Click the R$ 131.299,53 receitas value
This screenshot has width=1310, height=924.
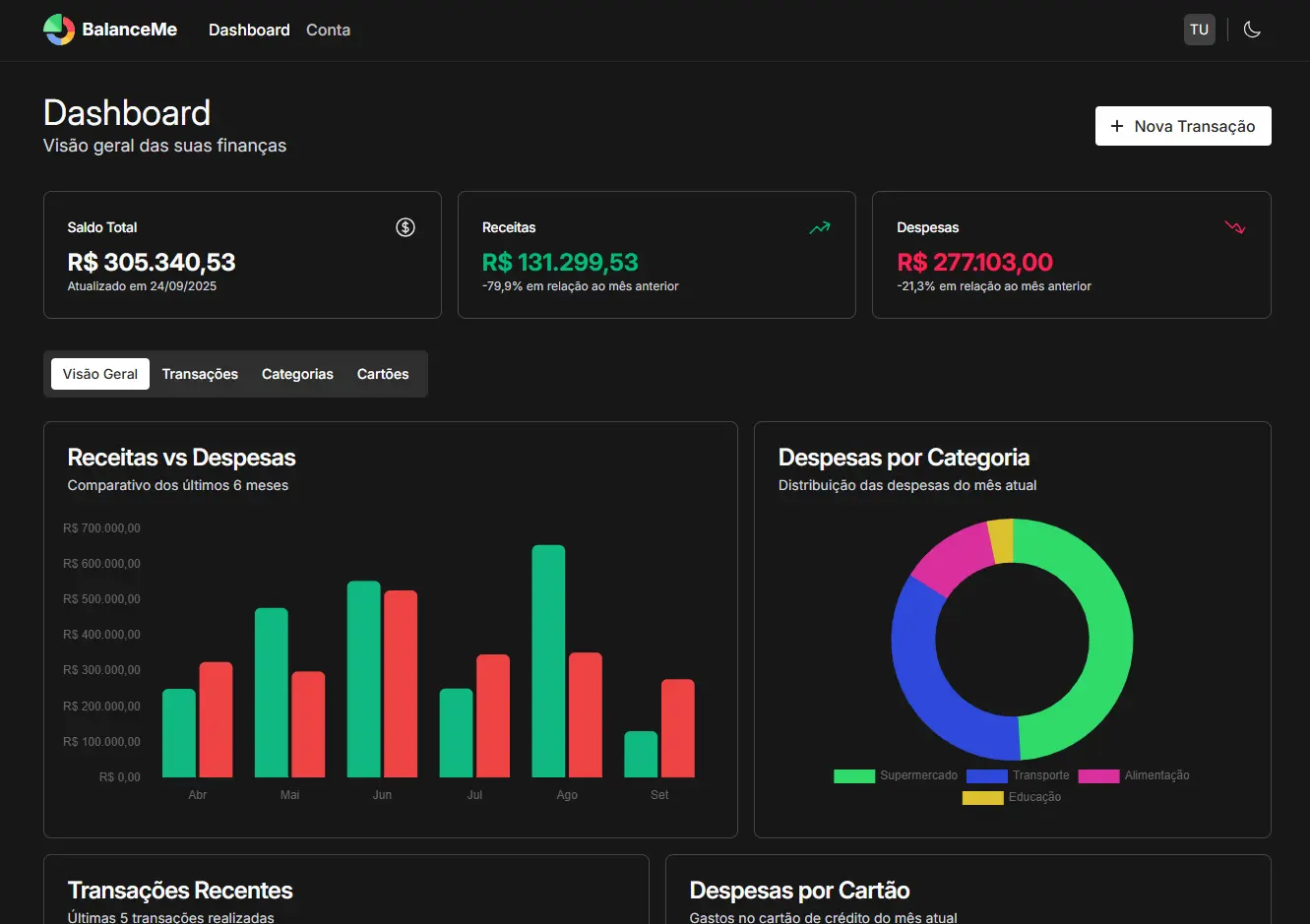click(560, 262)
